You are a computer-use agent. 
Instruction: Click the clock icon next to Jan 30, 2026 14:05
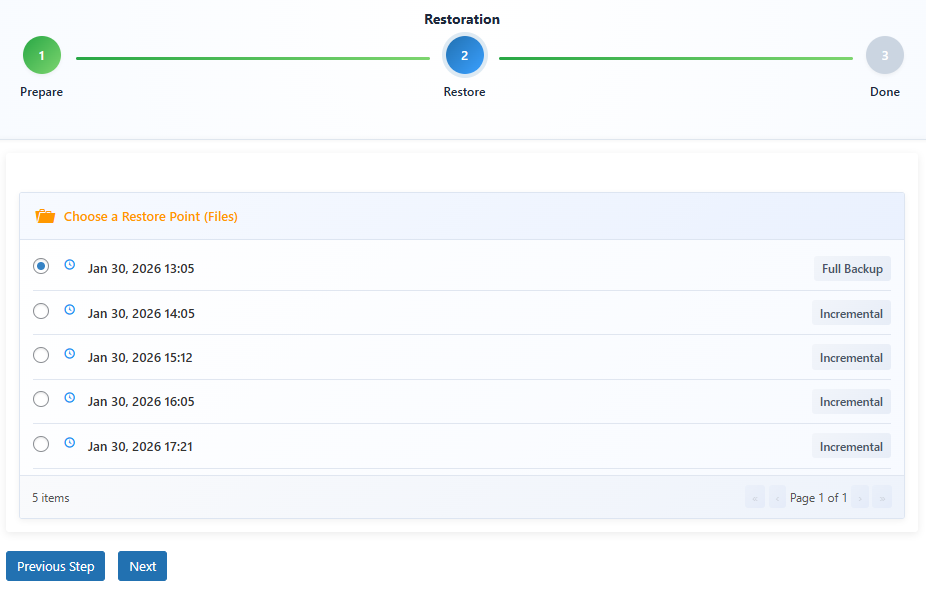(69, 309)
